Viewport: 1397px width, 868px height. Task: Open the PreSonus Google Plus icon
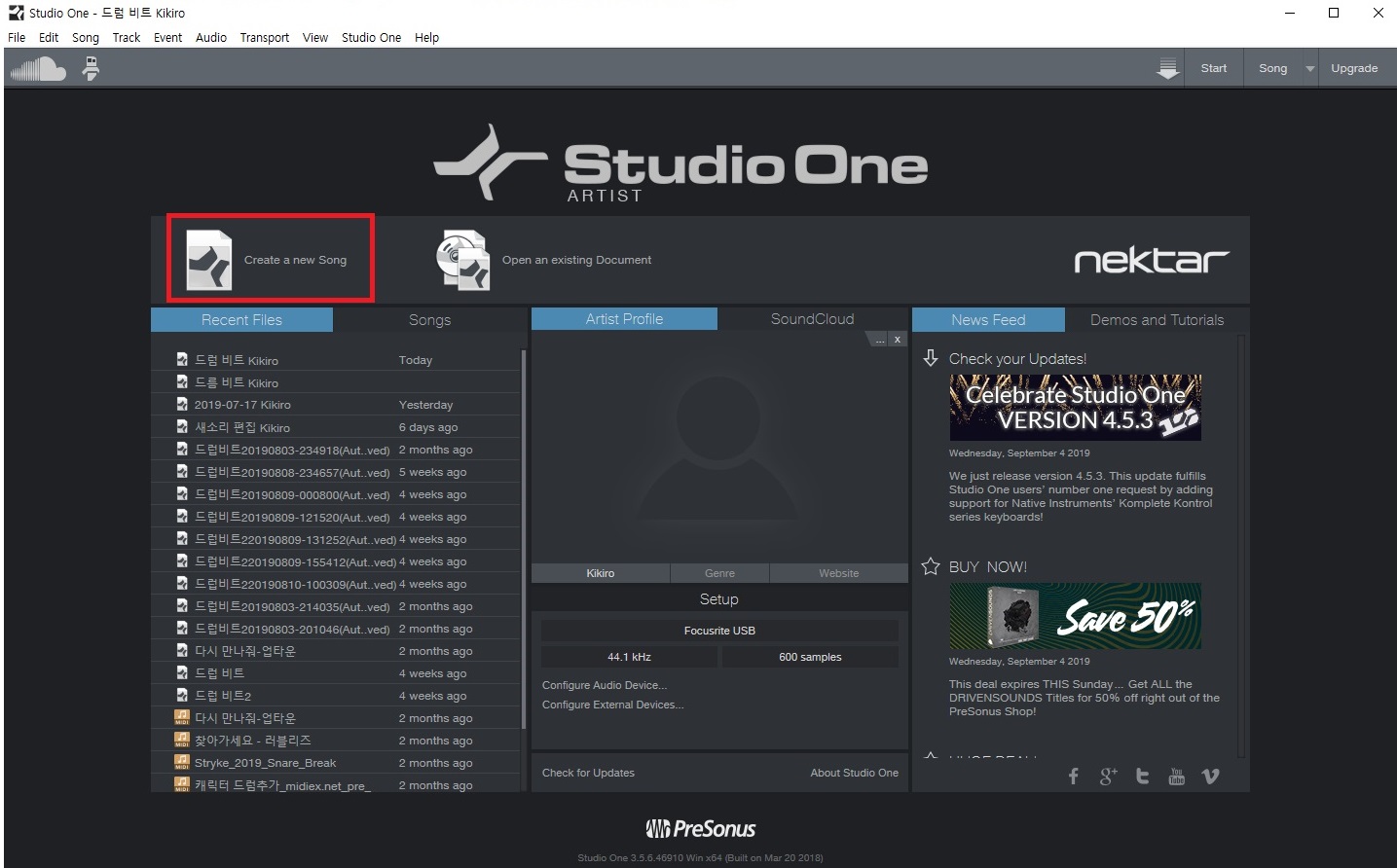pos(1108,776)
